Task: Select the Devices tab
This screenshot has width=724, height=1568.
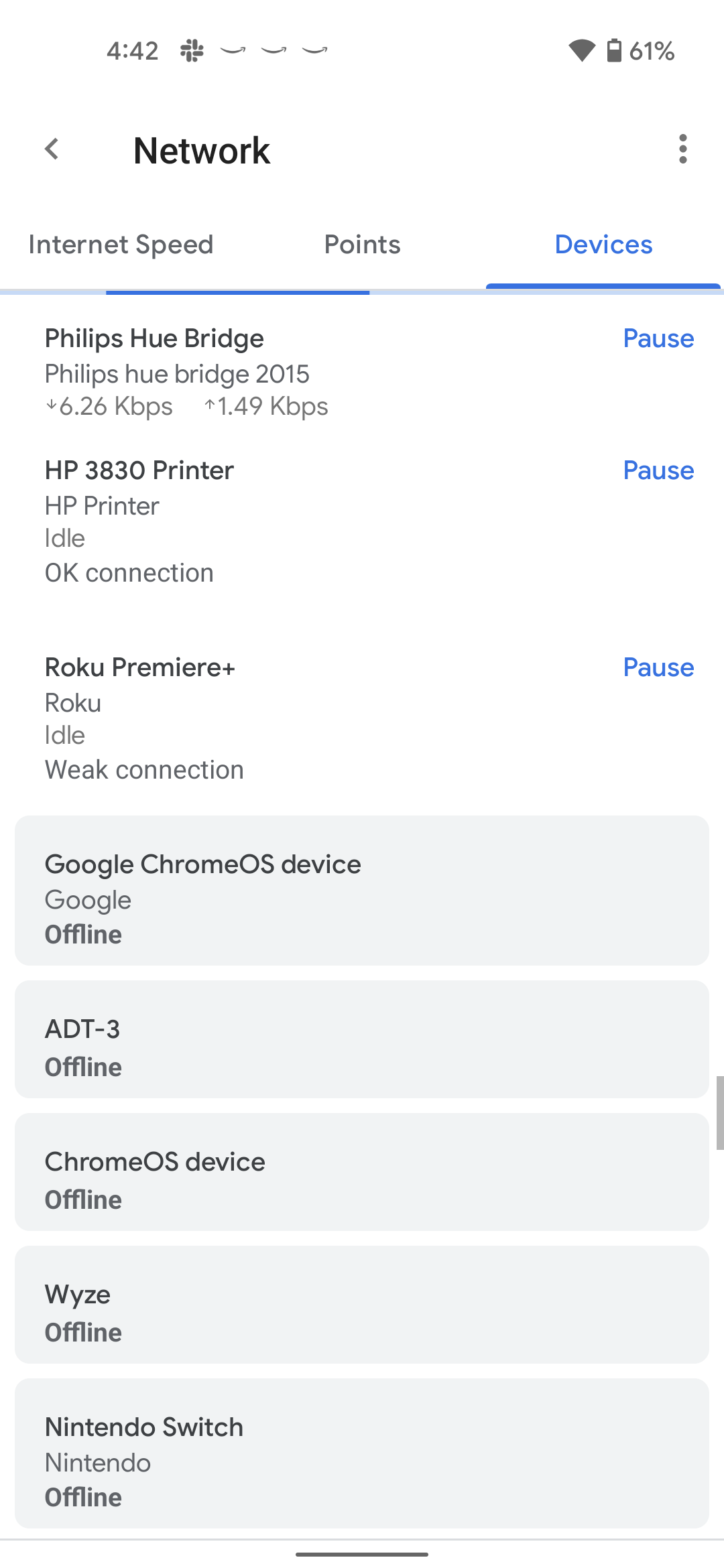Action: [603, 245]
